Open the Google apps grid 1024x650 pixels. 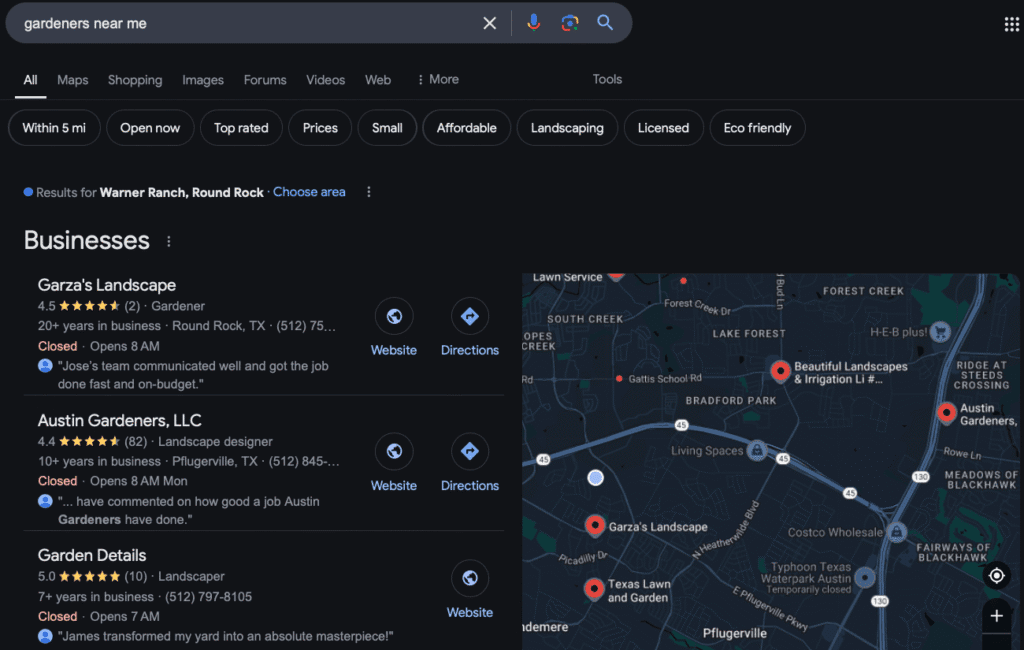[1011, 24]
